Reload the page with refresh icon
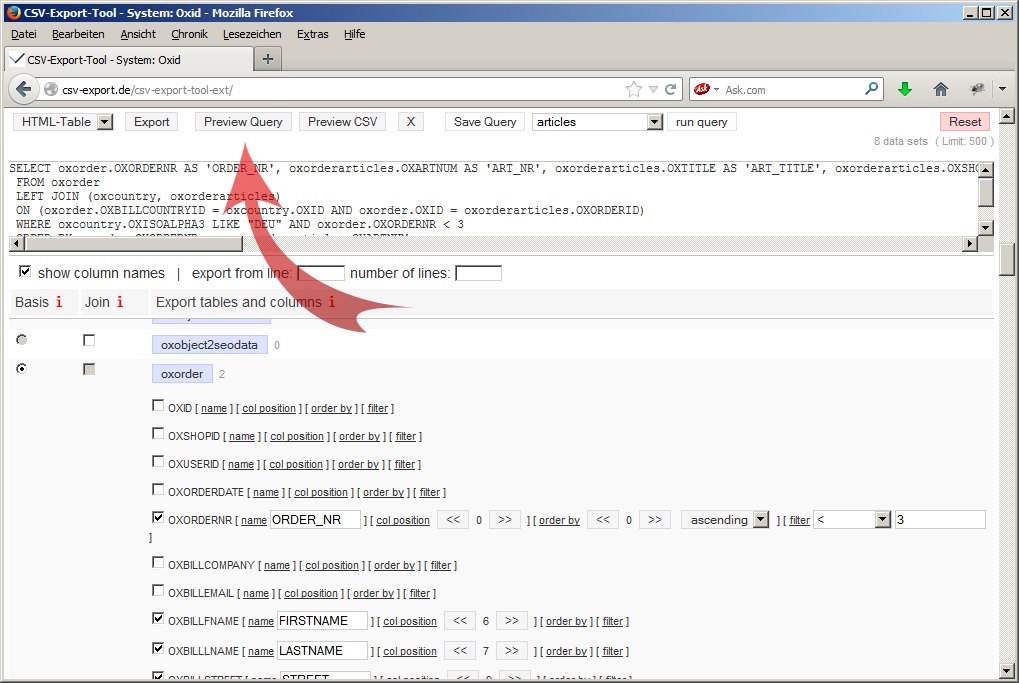1019x683 pixels. [x=671, y=89]
